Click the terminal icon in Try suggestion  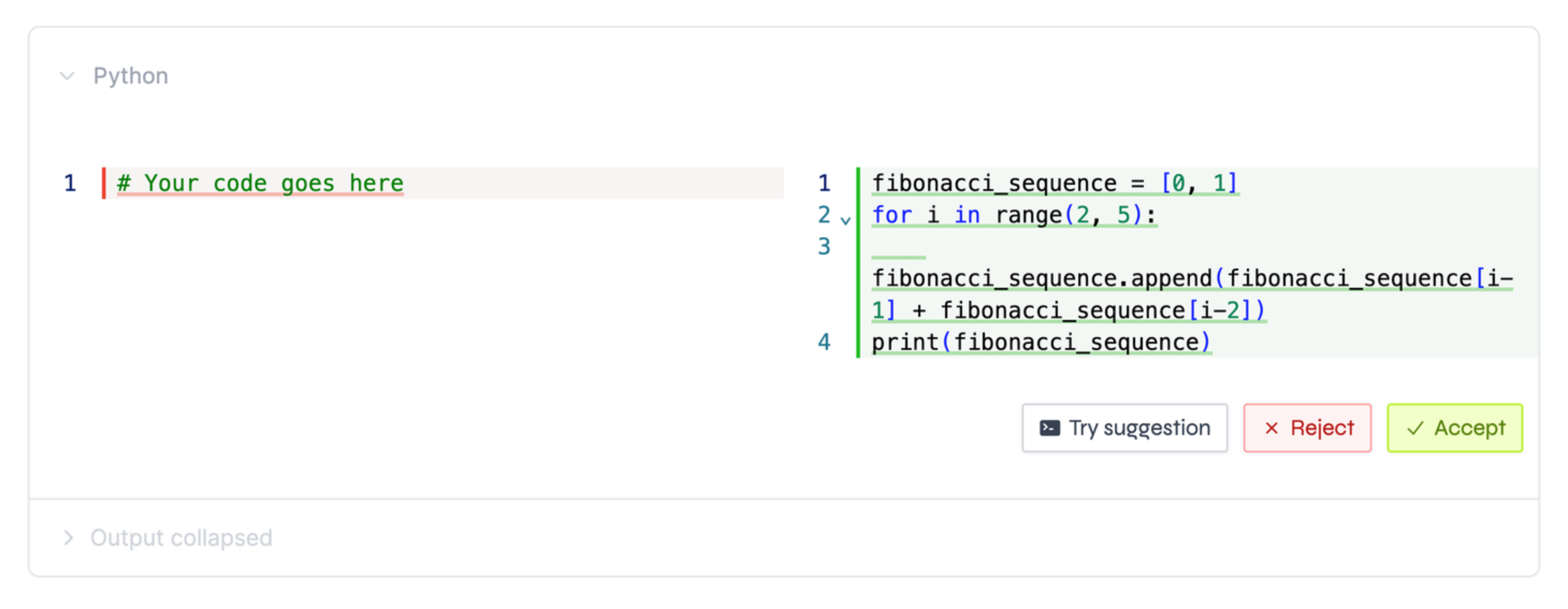coord(1049,427)
